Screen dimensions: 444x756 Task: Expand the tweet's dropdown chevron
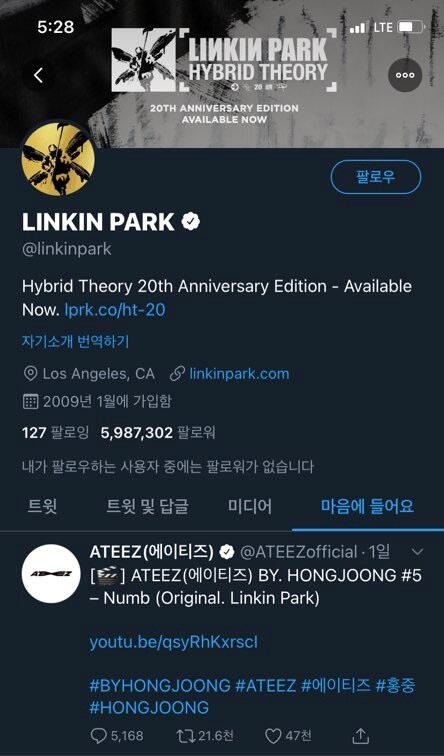tap(416, 552)
